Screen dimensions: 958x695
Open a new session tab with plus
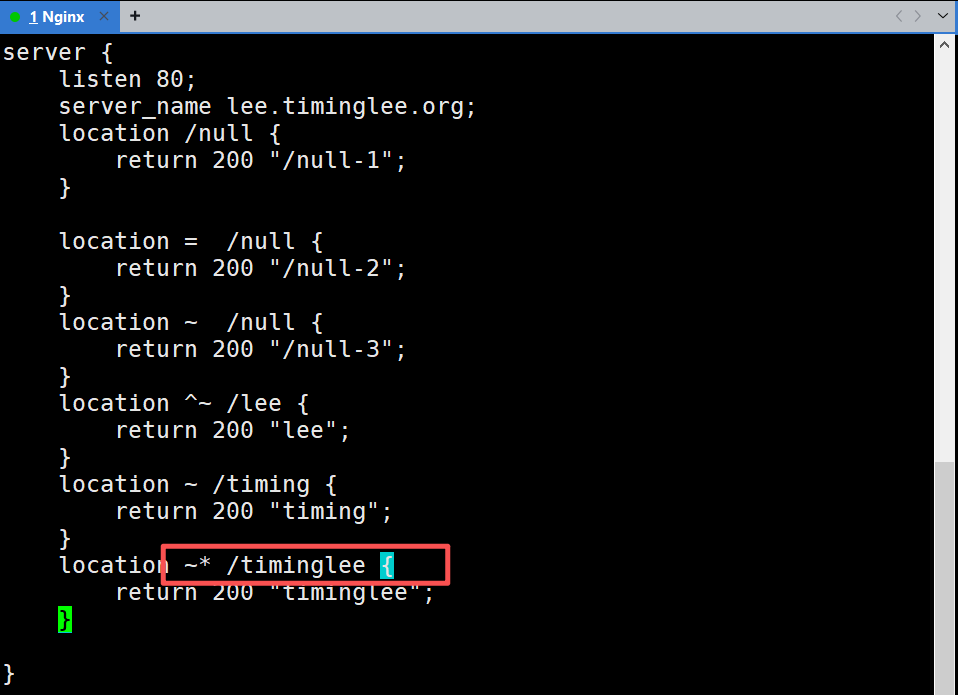pos(135,16)
